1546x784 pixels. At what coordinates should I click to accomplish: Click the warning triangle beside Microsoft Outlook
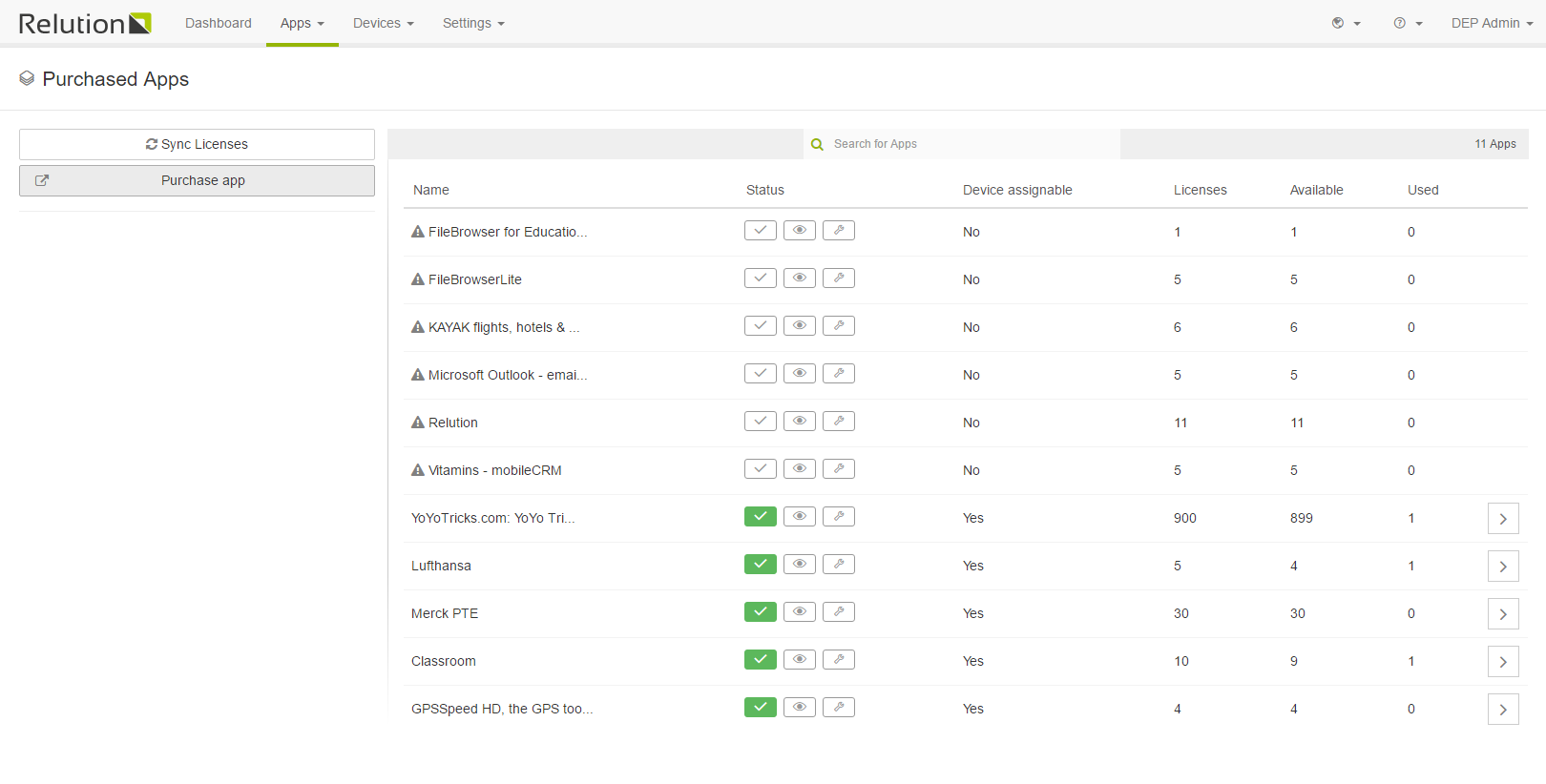click(418, 374)
